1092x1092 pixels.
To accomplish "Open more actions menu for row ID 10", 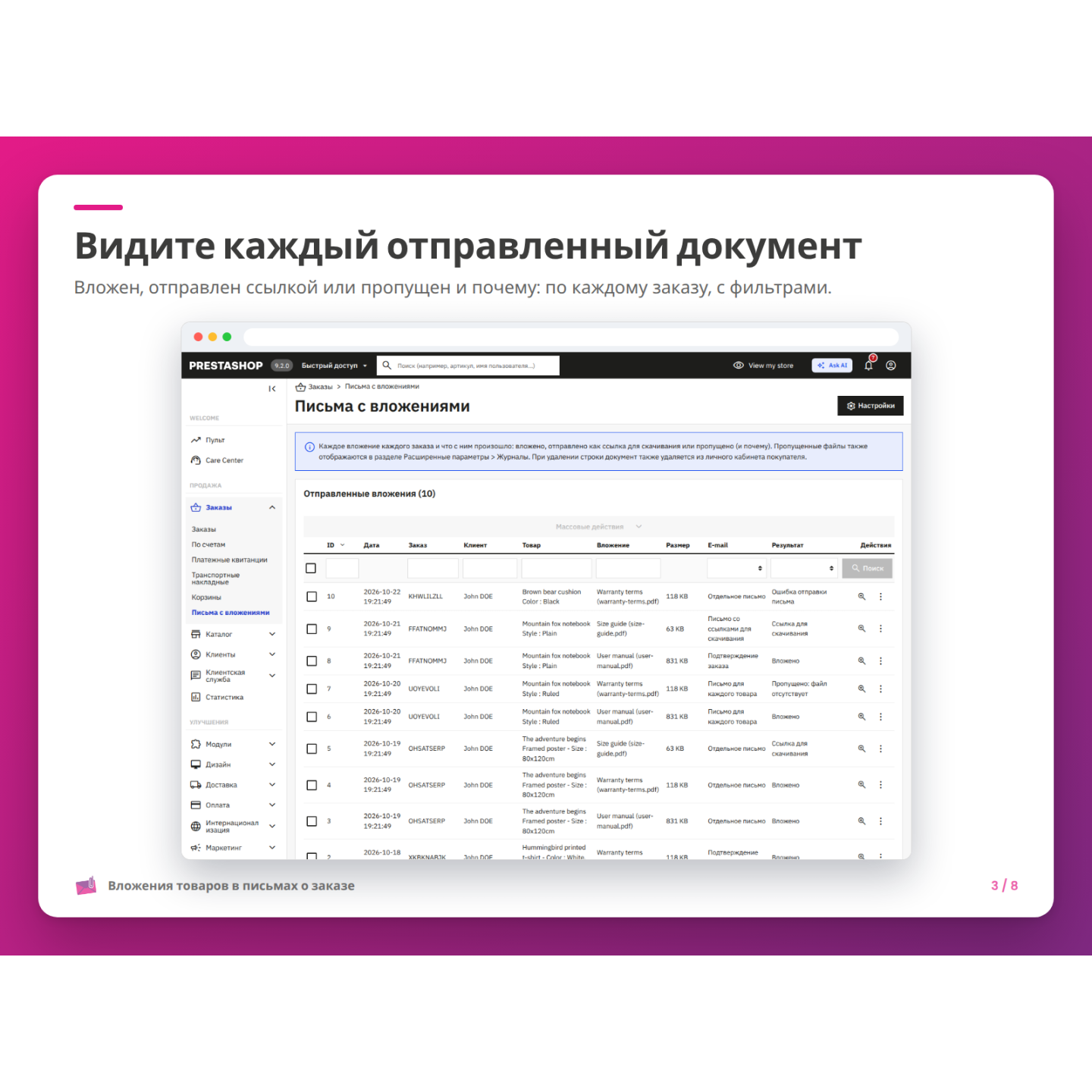I will [880, 597].
